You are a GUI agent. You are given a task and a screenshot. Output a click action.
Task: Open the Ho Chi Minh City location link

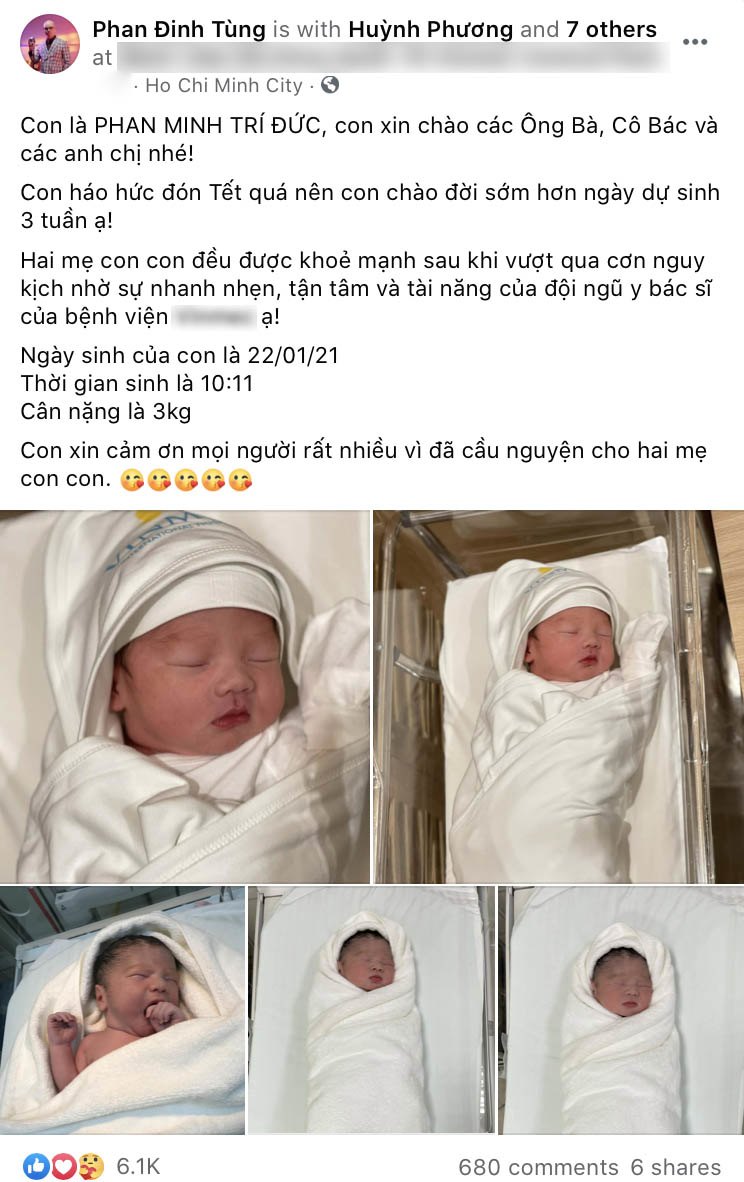tap(223, 85)
